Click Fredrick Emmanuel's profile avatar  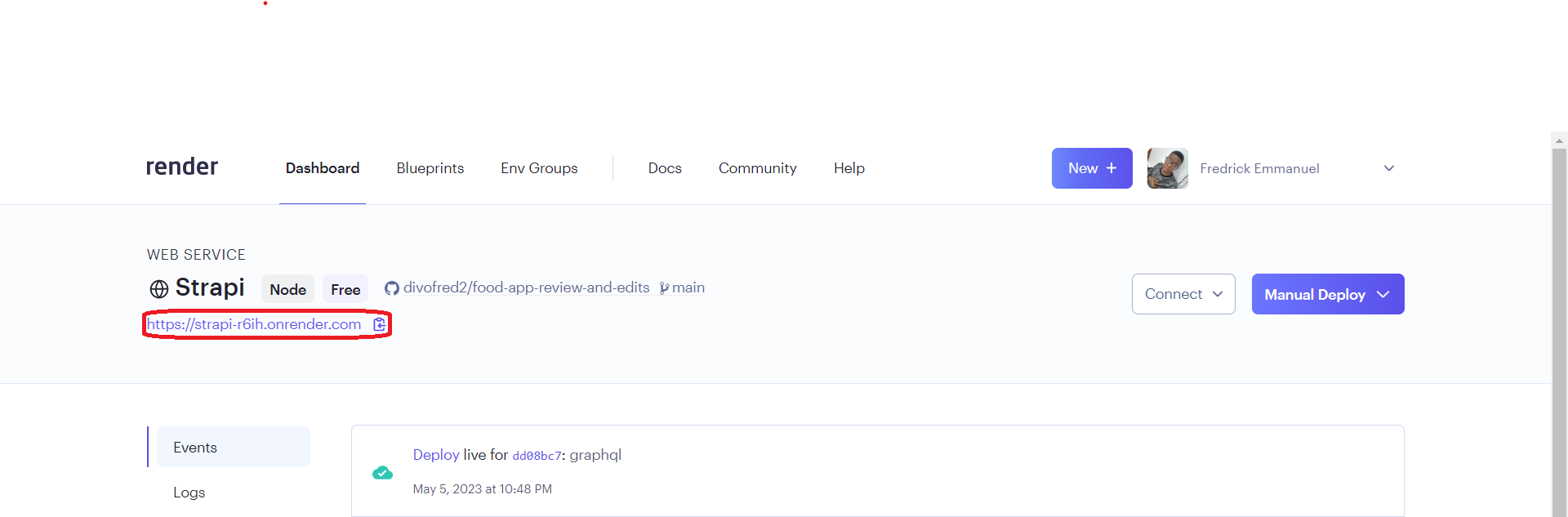tap(1168, 168)
